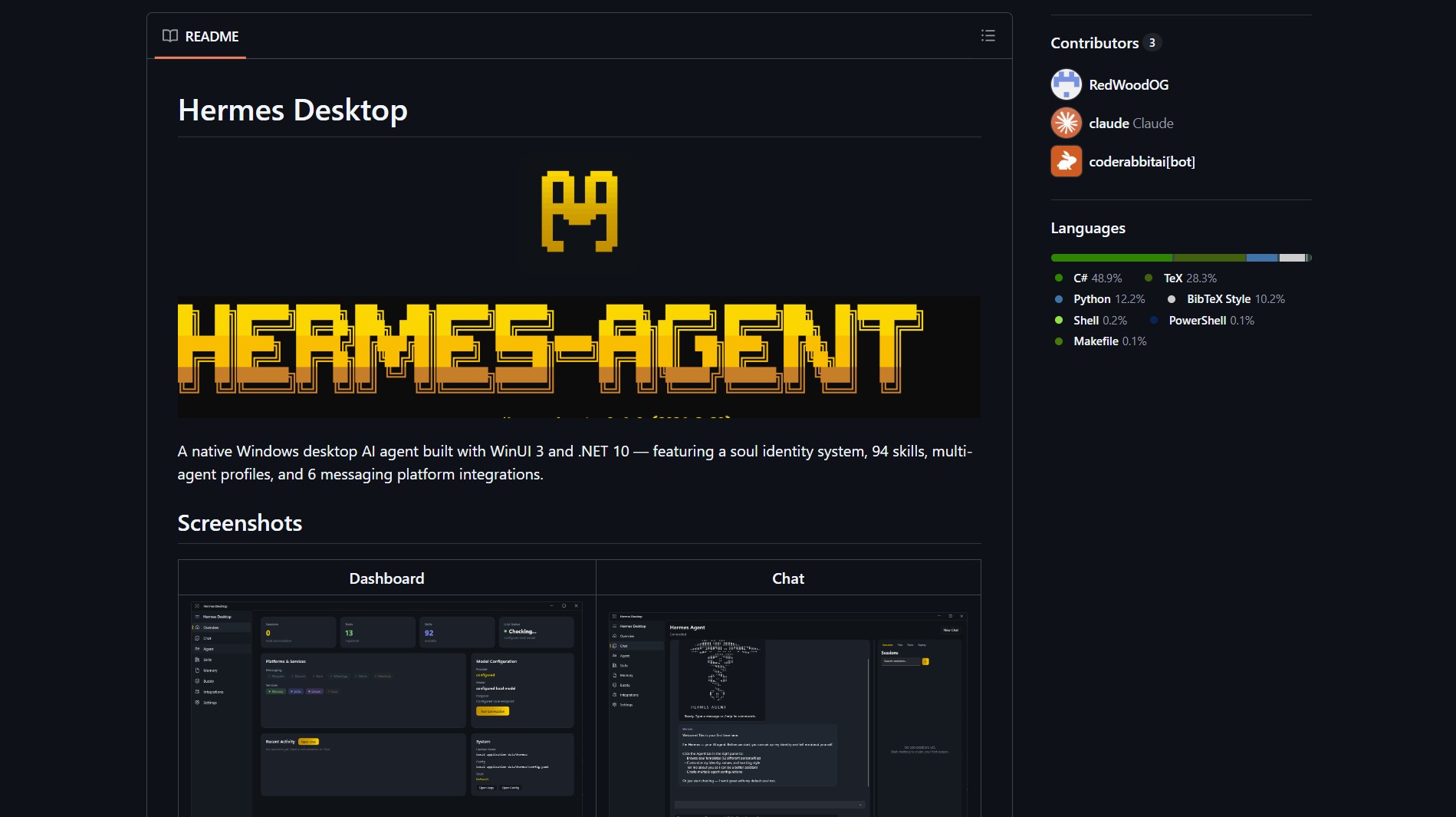Click the Shell 0.2% language entry

point(1099,321)
